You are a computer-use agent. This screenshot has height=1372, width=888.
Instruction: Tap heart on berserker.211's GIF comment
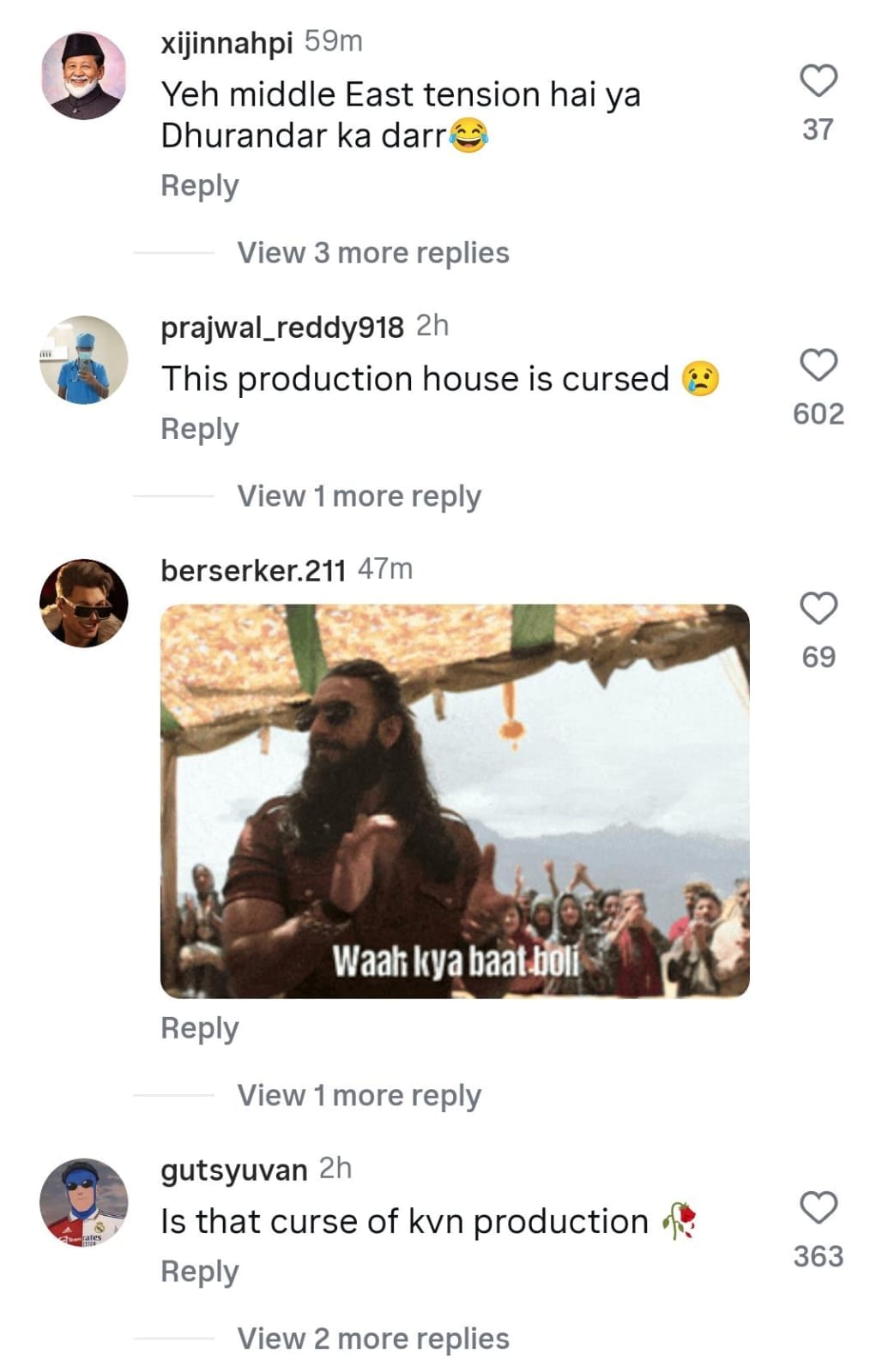click(819, 609)
